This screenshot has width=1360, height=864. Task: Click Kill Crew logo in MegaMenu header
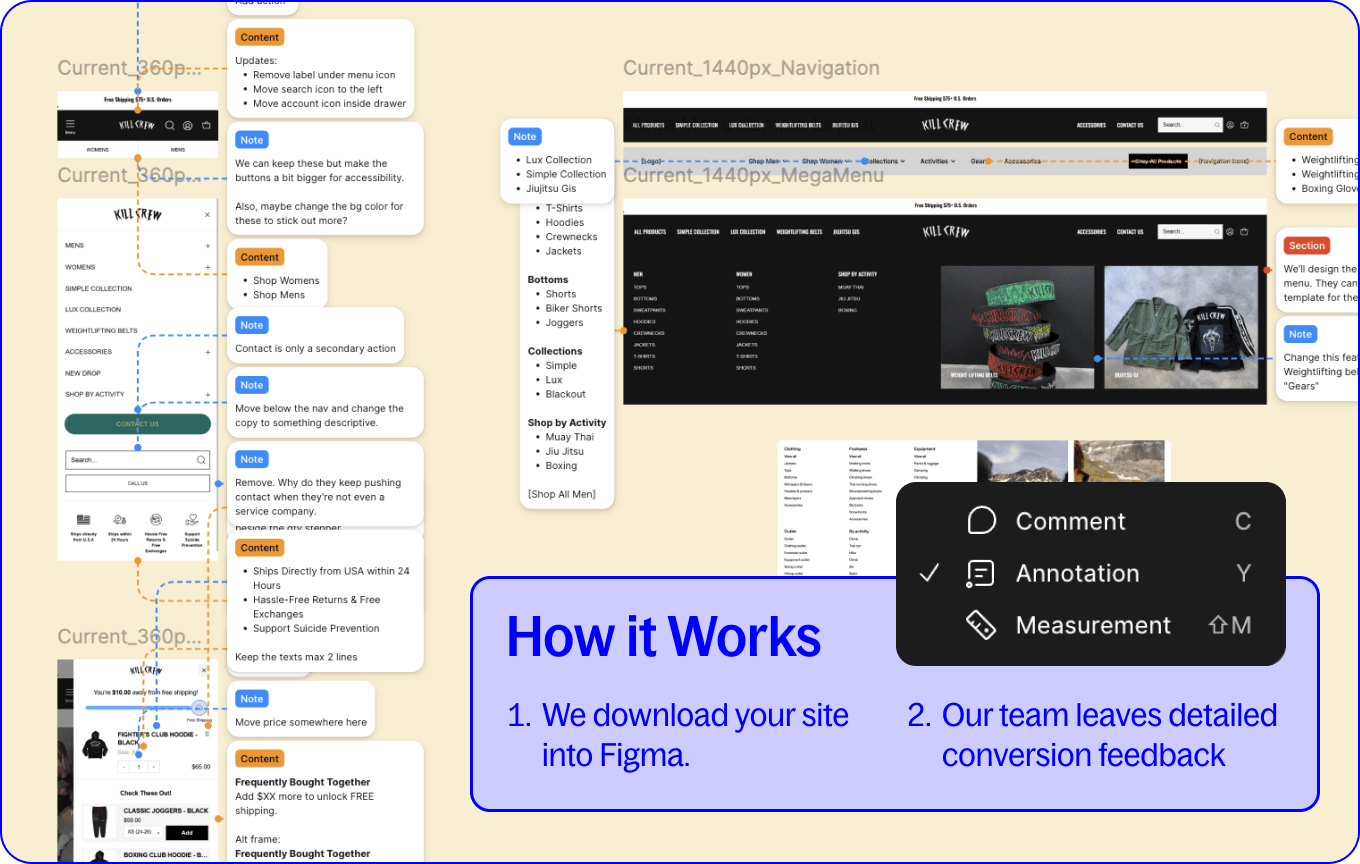tap(945, 231)
